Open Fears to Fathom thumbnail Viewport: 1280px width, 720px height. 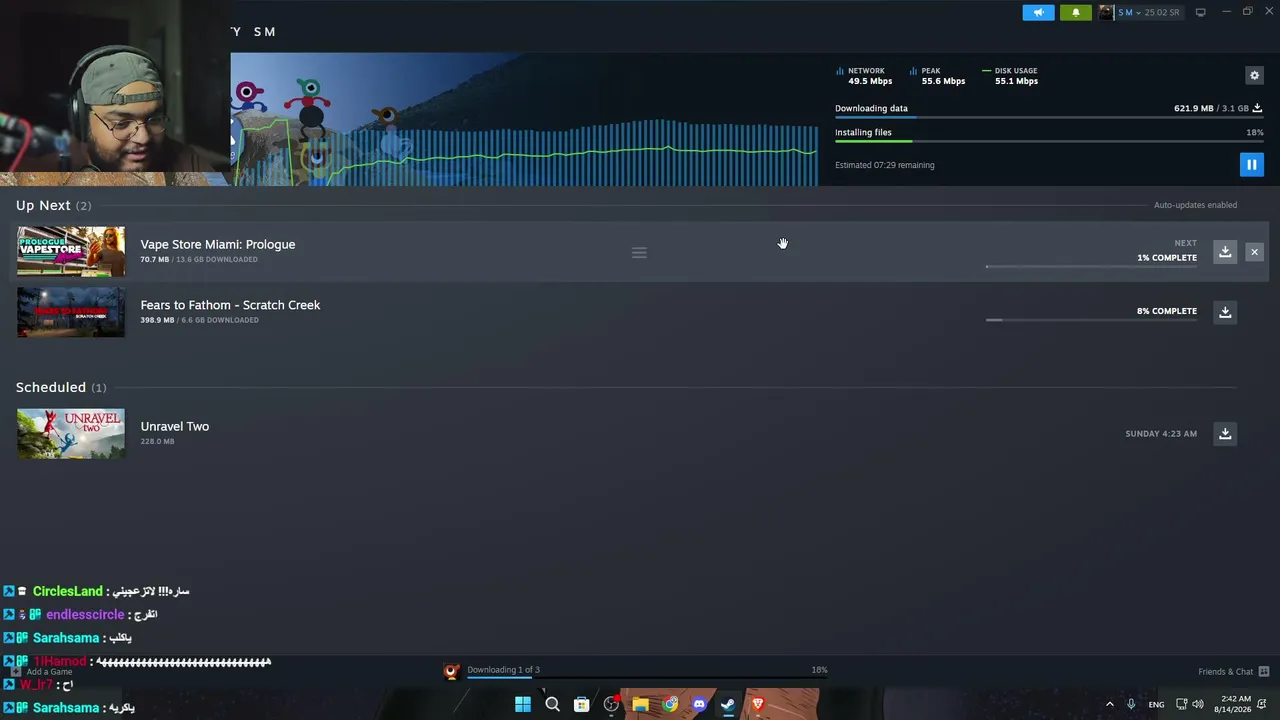[x=71, y=312]
